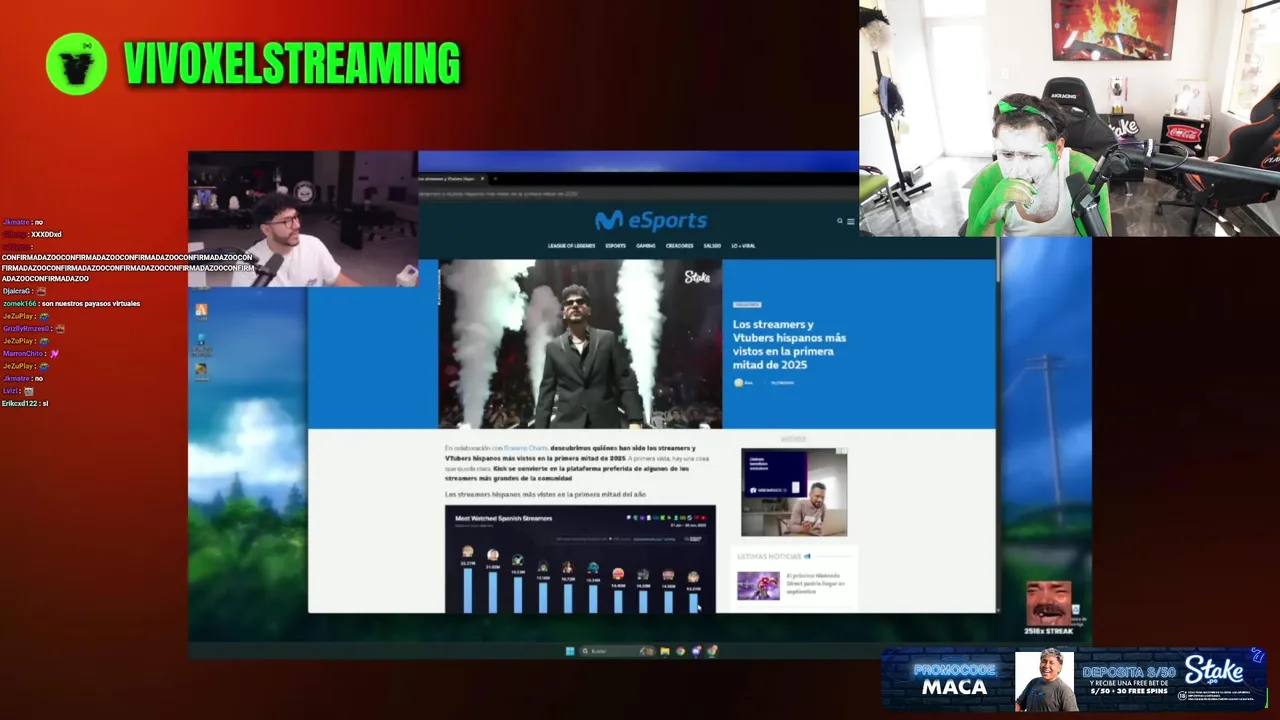Open the CREADORES nav item
Image resolution: width=1280 pixels, height=720 pixels.
point(679,245)
